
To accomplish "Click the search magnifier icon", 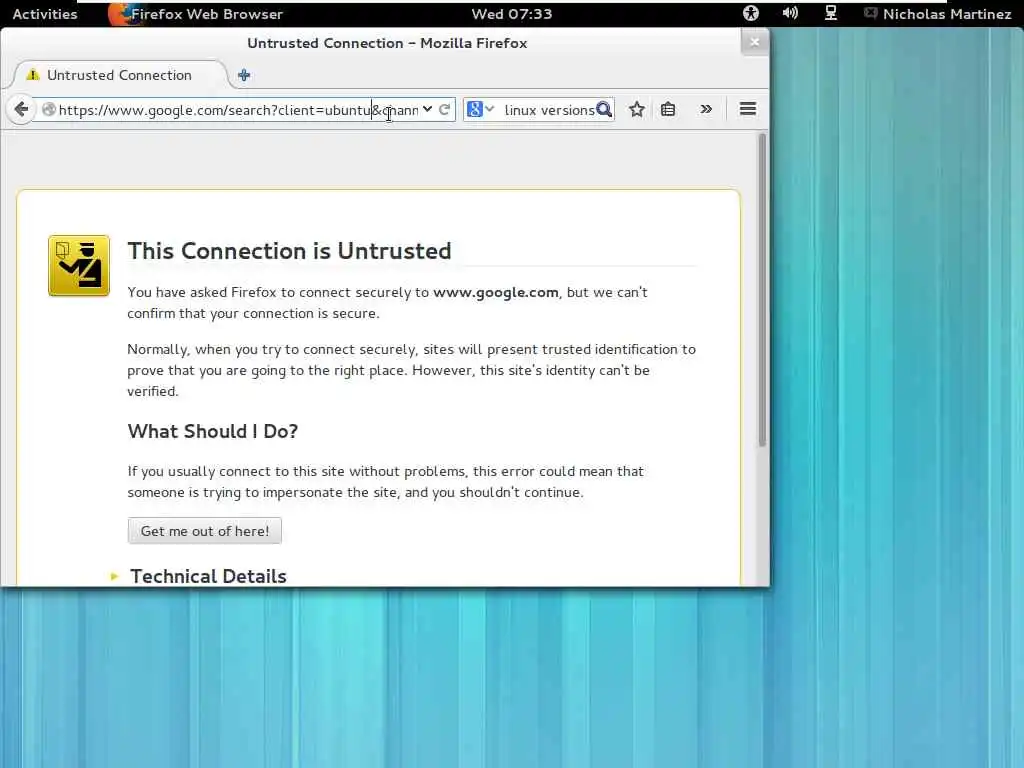I will pos(604,109).
